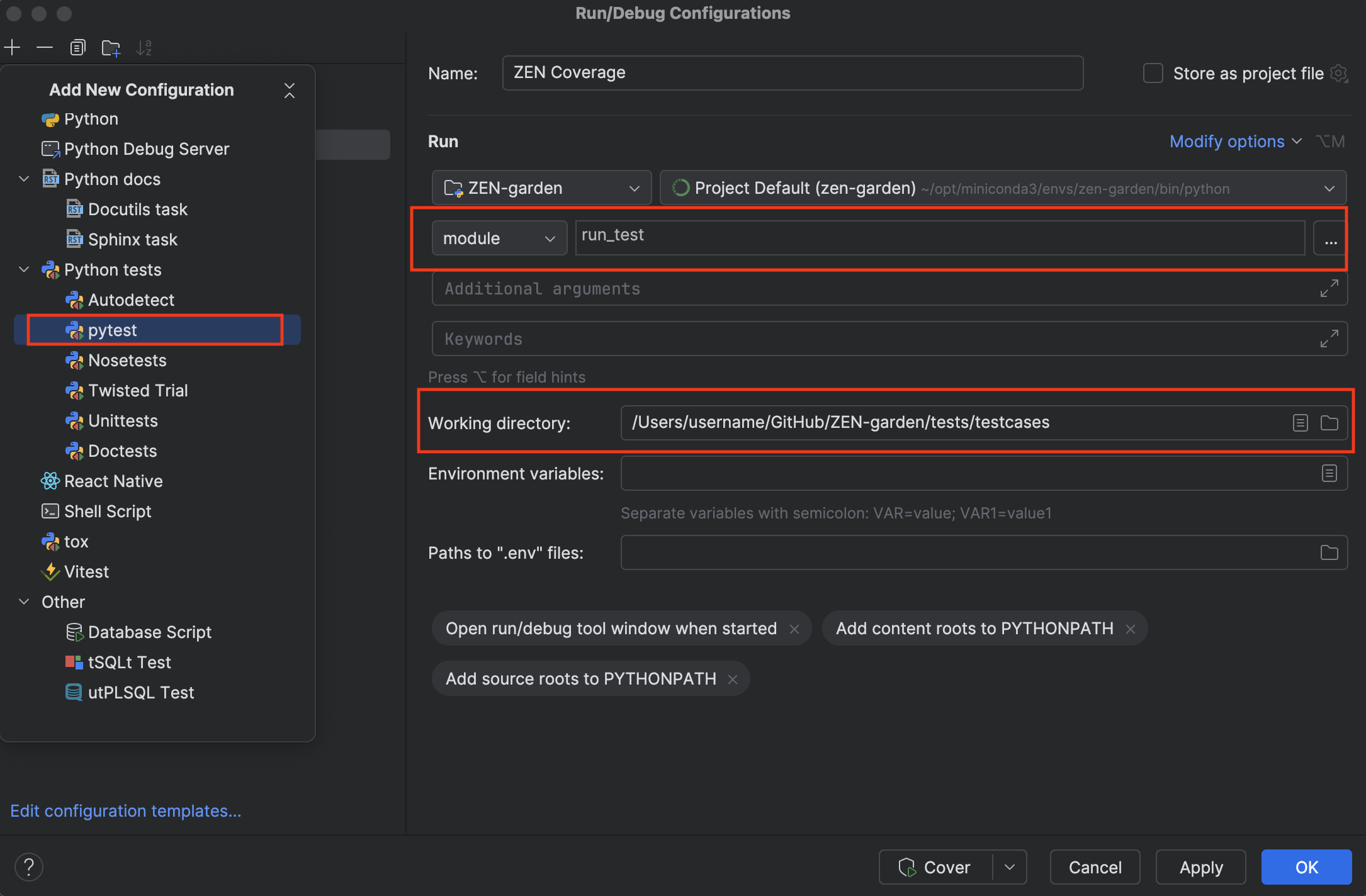Remove Add source roots to PYTHONPATH option
The height and width of the screenshot is (896, 1366).
pyautogui.click(x=733, y=679)
